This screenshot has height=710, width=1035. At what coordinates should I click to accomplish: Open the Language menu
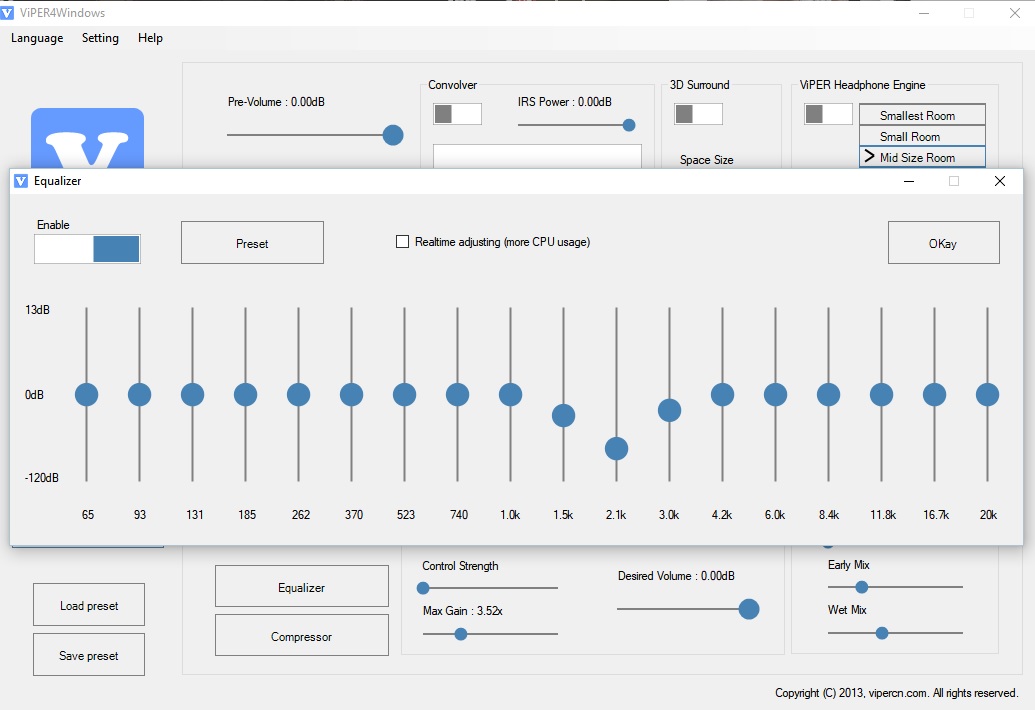37,38
